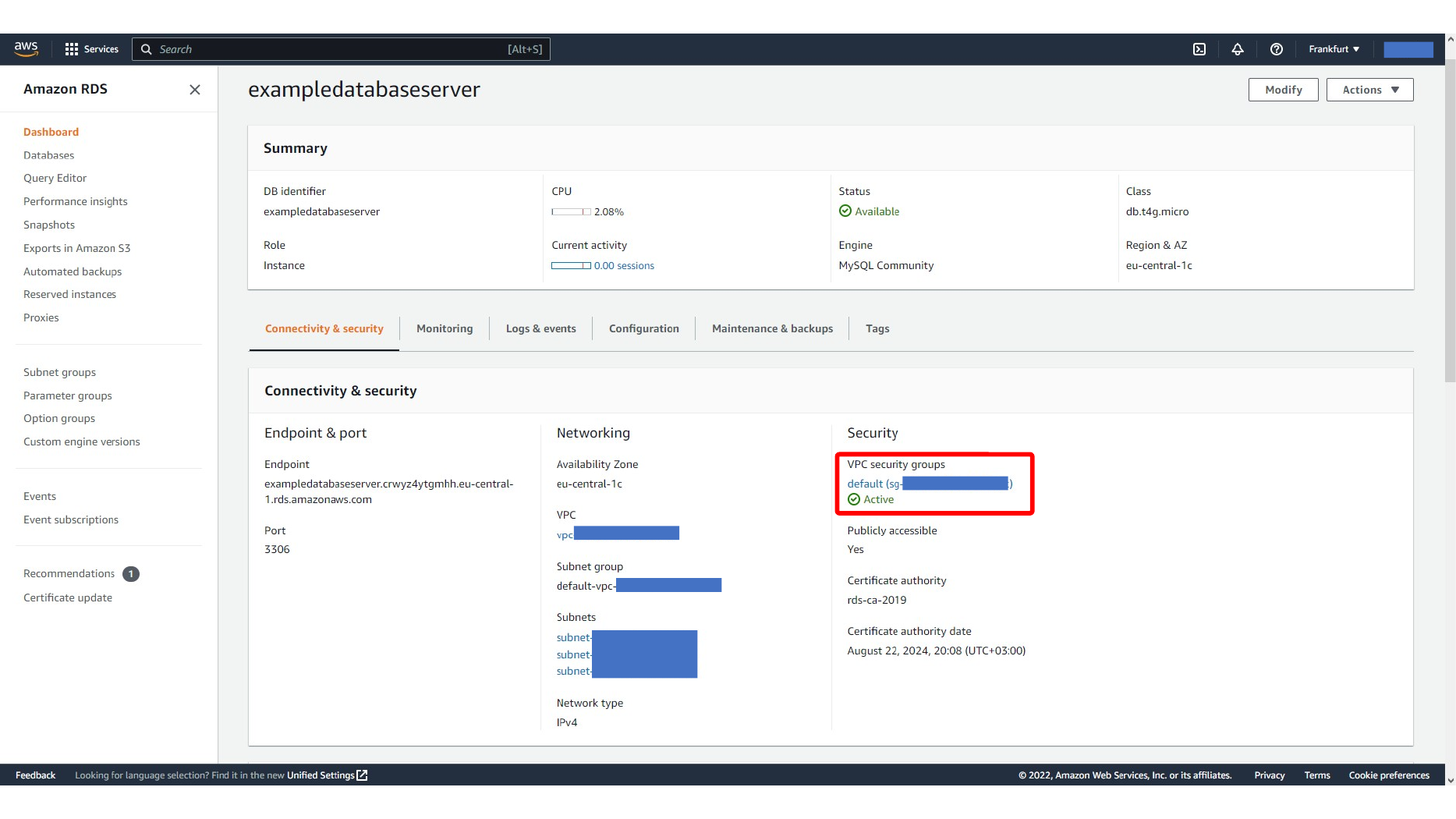Click the green Available status check icon
This screenshot has width=1456, height=819.
(845, 211)
